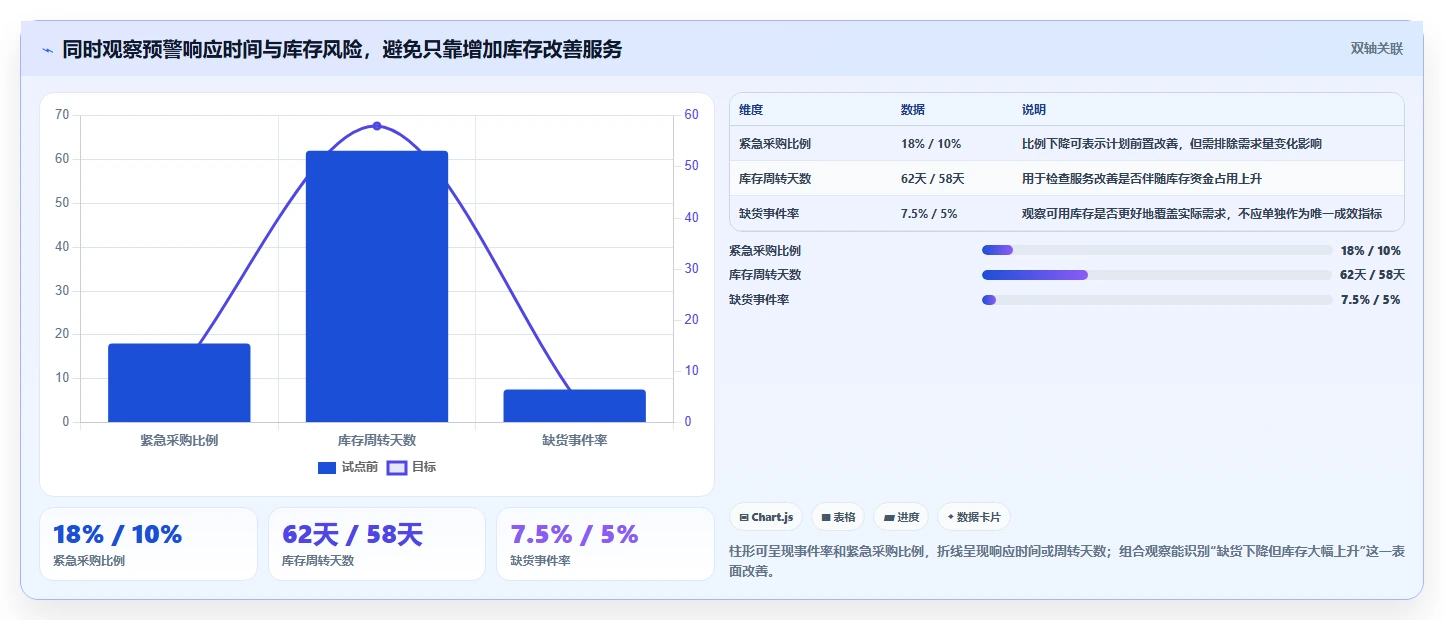Click the 数据 table column header

[x=913, y=110]
